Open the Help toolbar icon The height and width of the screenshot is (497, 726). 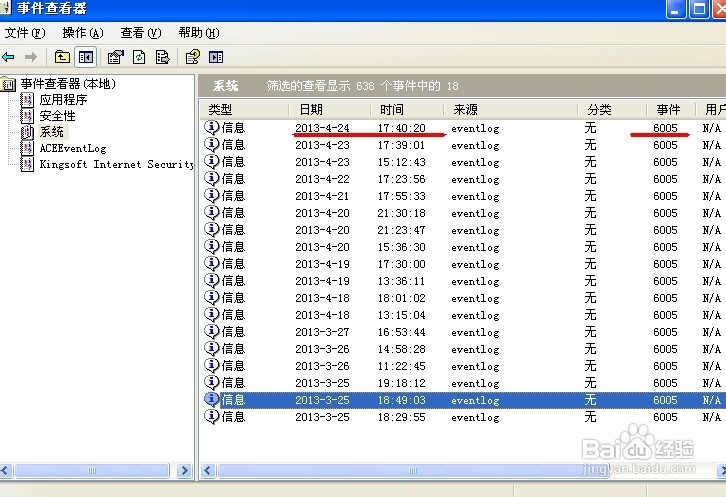[193, 57]
